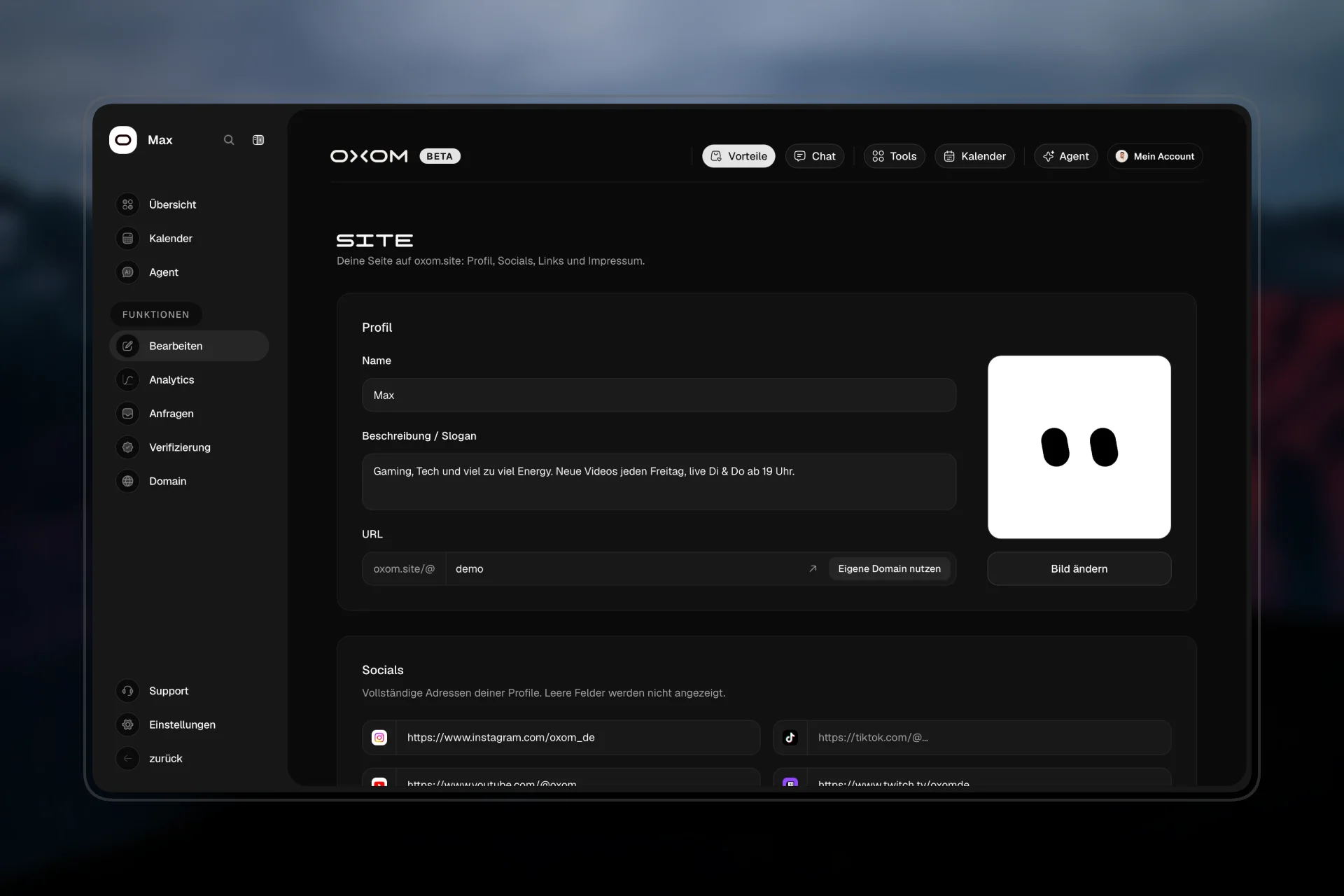The width and height of the screenshot is (1344, 896).
Task: Click the Bild ändern button
Action: point(1079,569)
